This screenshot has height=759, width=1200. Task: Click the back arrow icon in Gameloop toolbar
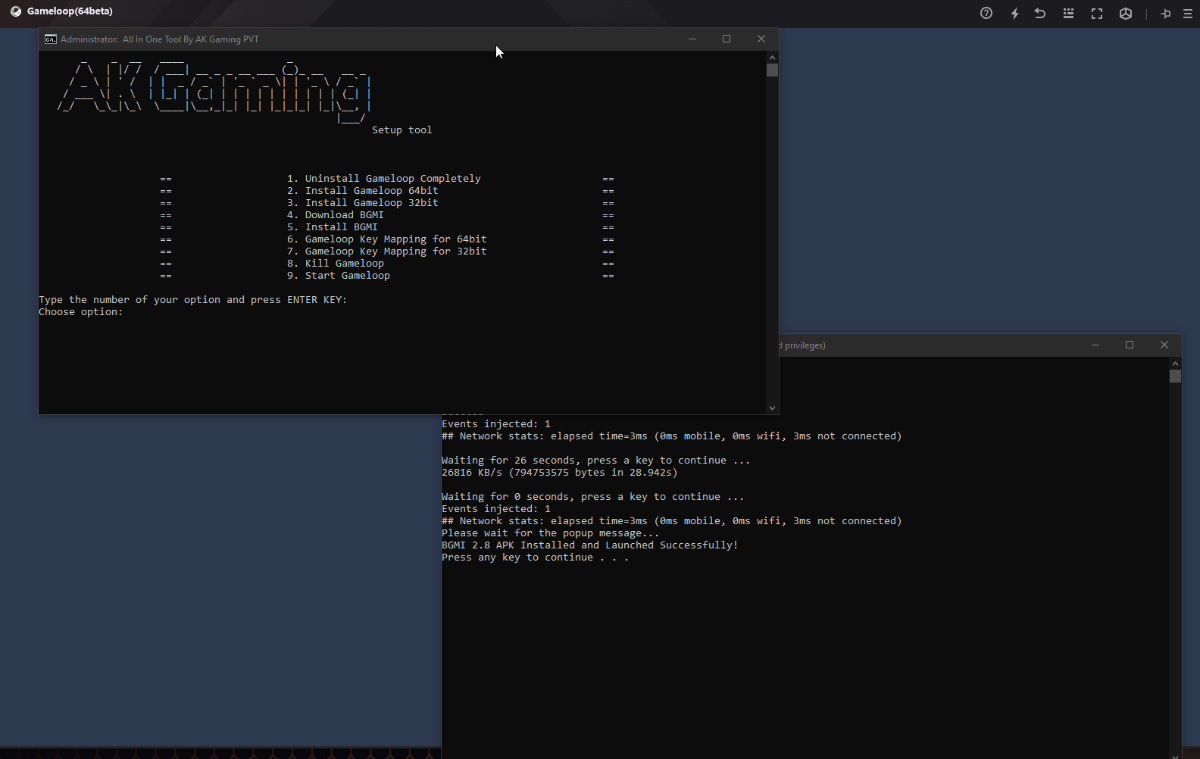point(1041,13)
